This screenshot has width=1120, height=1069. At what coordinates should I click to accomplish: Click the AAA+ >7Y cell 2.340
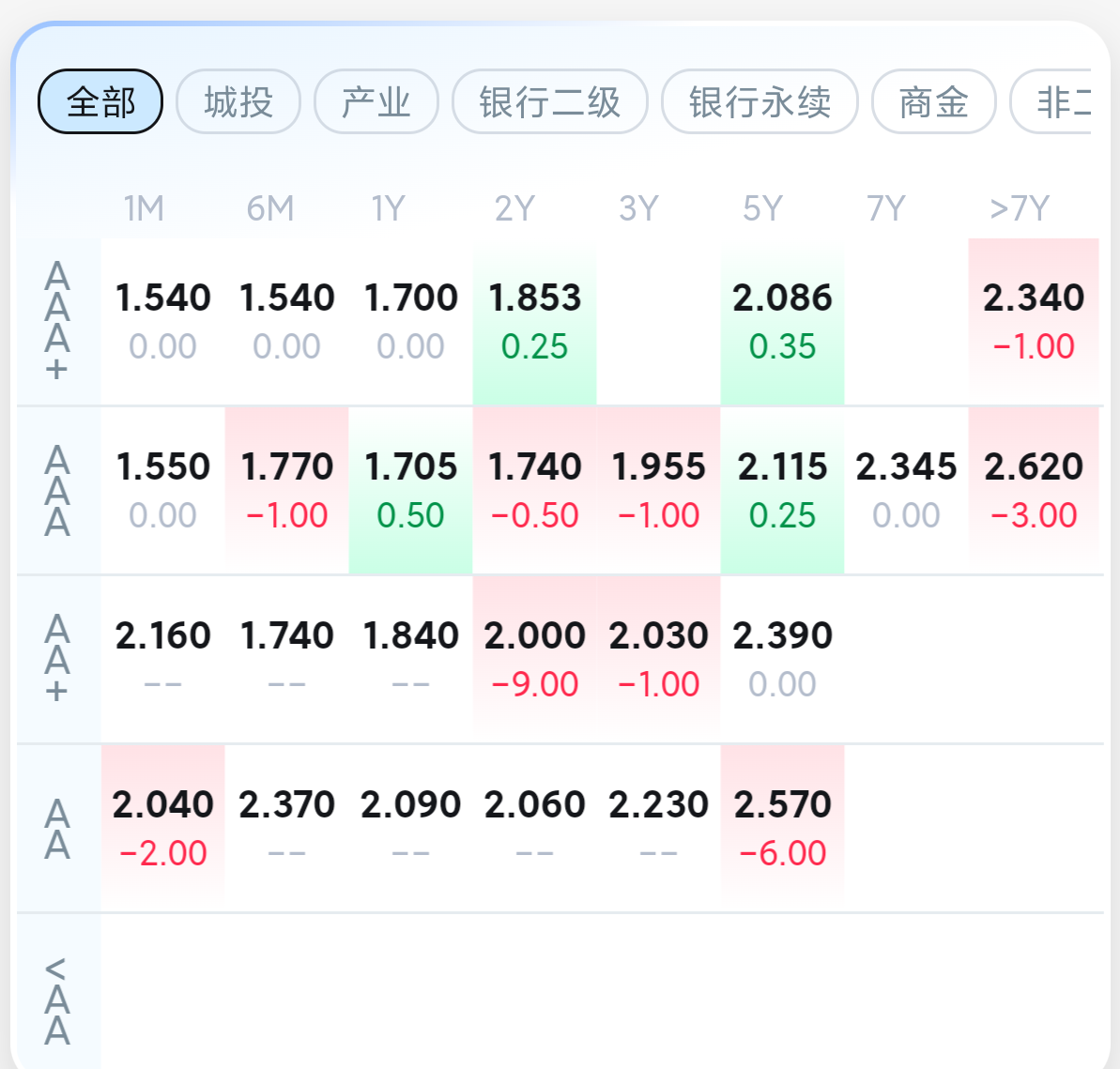(x=1033, y=321)
